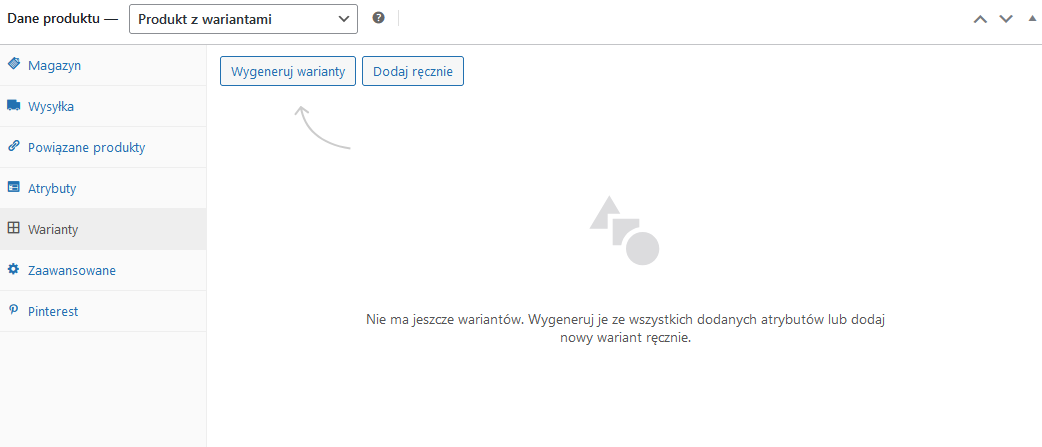Collapse the Dane produktu panel with the triangle toggle
1042x447 pixels.
click(1031, 19)
